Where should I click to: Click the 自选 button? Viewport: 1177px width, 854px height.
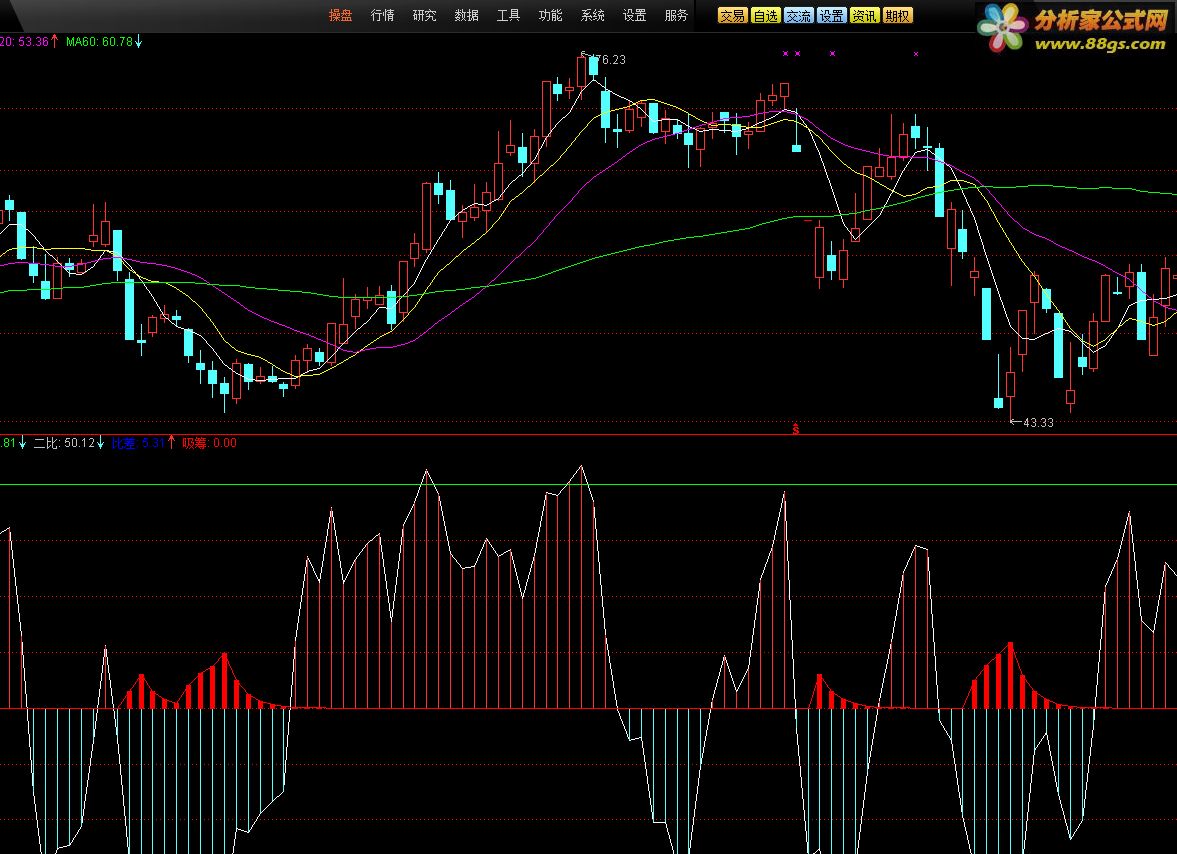(x=766, y=16)
